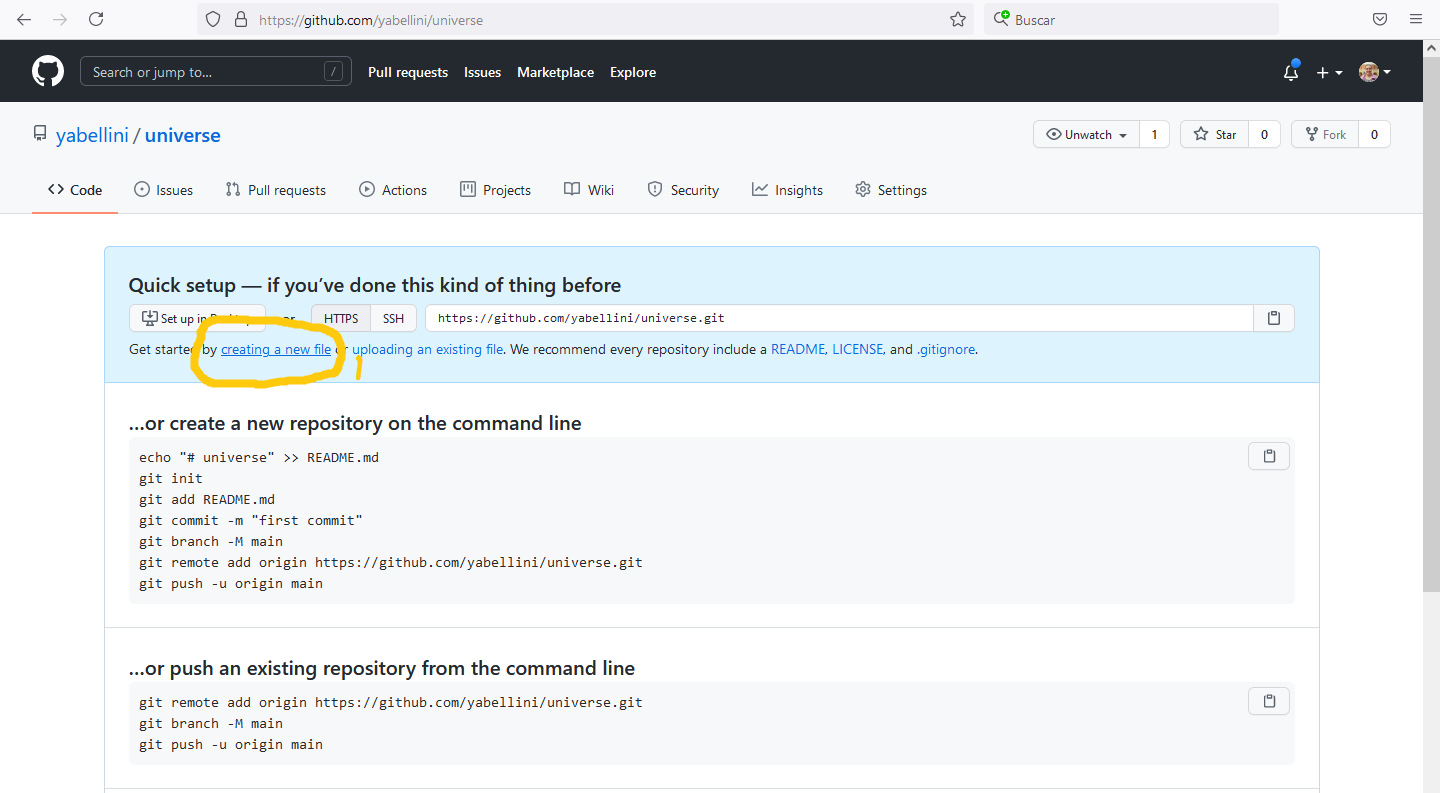This screenshot has height=793, width=1440.
Task: Click the GitHub Octocat logo
Action: point(48,72)
